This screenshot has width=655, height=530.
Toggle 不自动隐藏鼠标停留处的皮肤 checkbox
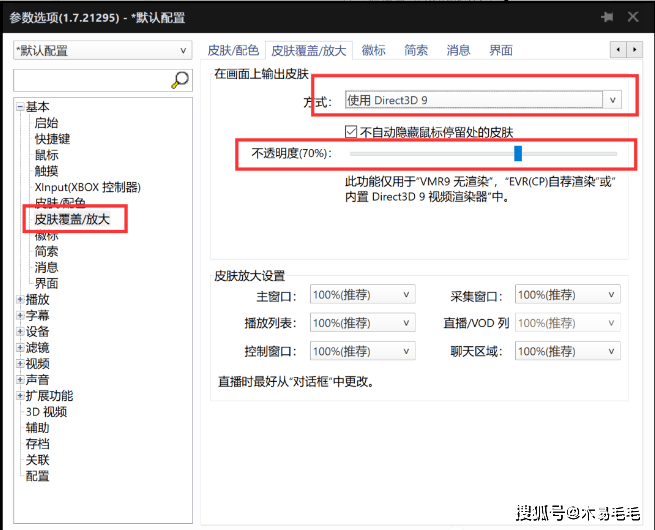coord(351,132)
